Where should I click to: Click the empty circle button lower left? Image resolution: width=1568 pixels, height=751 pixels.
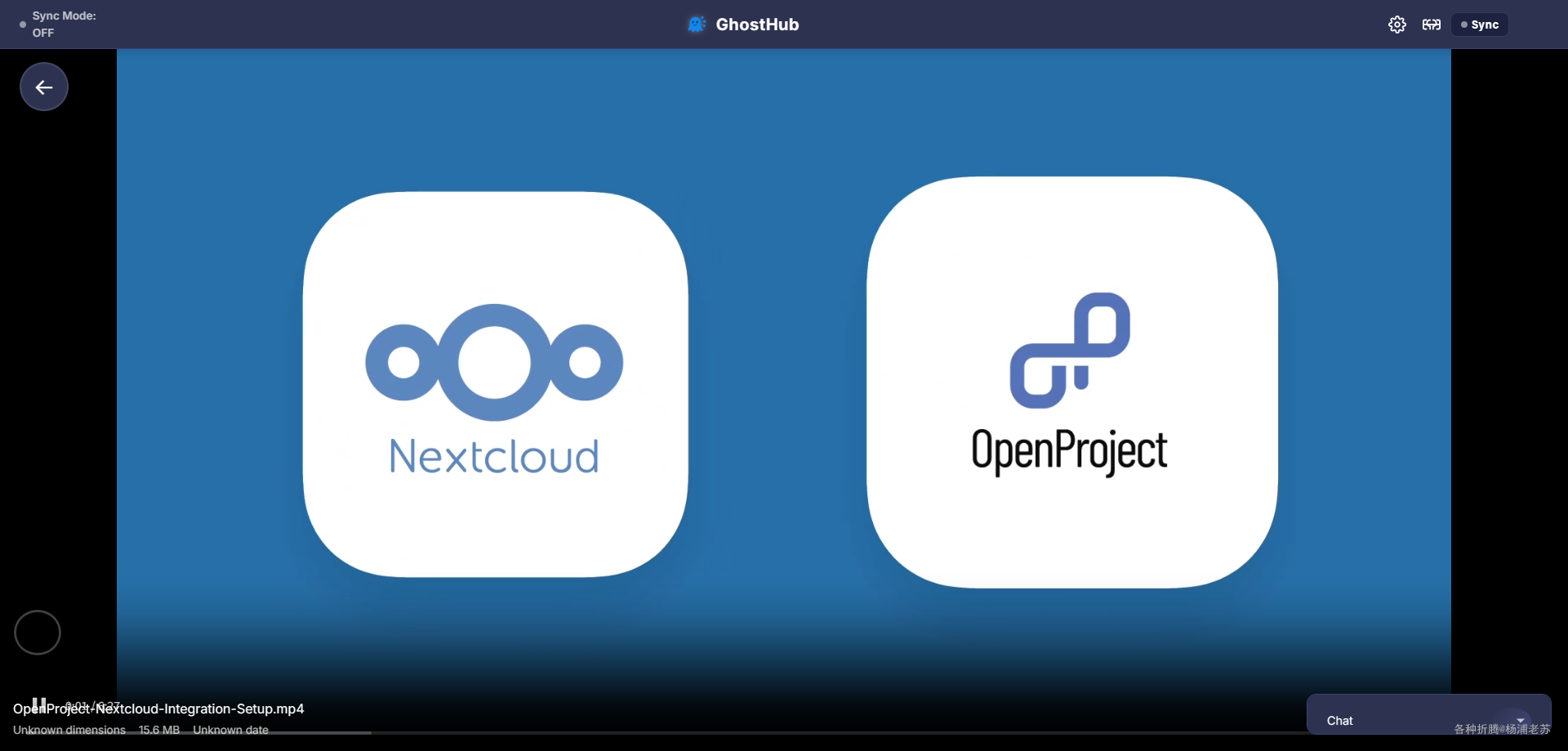click(x=38, y=633)
